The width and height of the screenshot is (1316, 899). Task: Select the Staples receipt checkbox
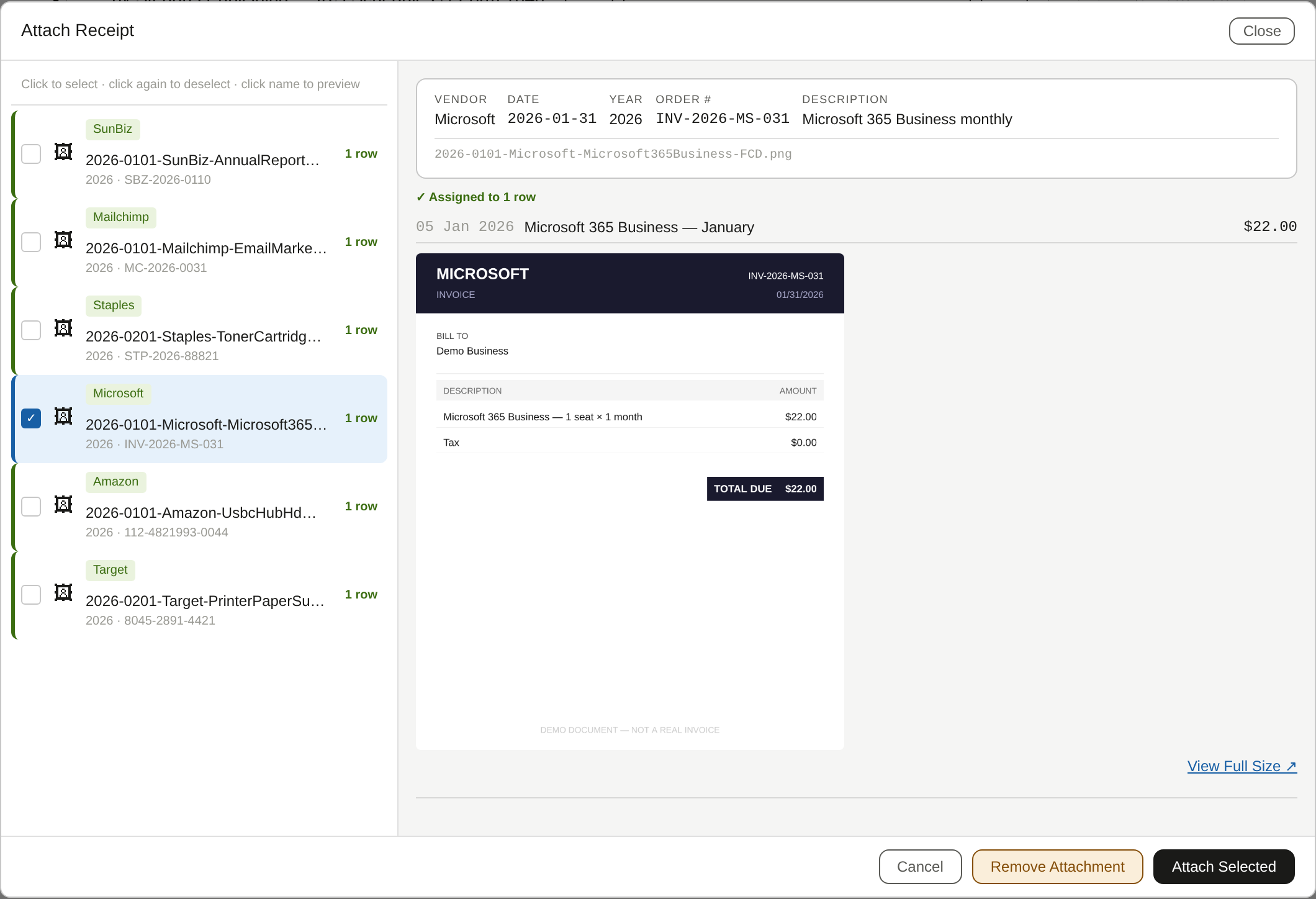point(31,330)
